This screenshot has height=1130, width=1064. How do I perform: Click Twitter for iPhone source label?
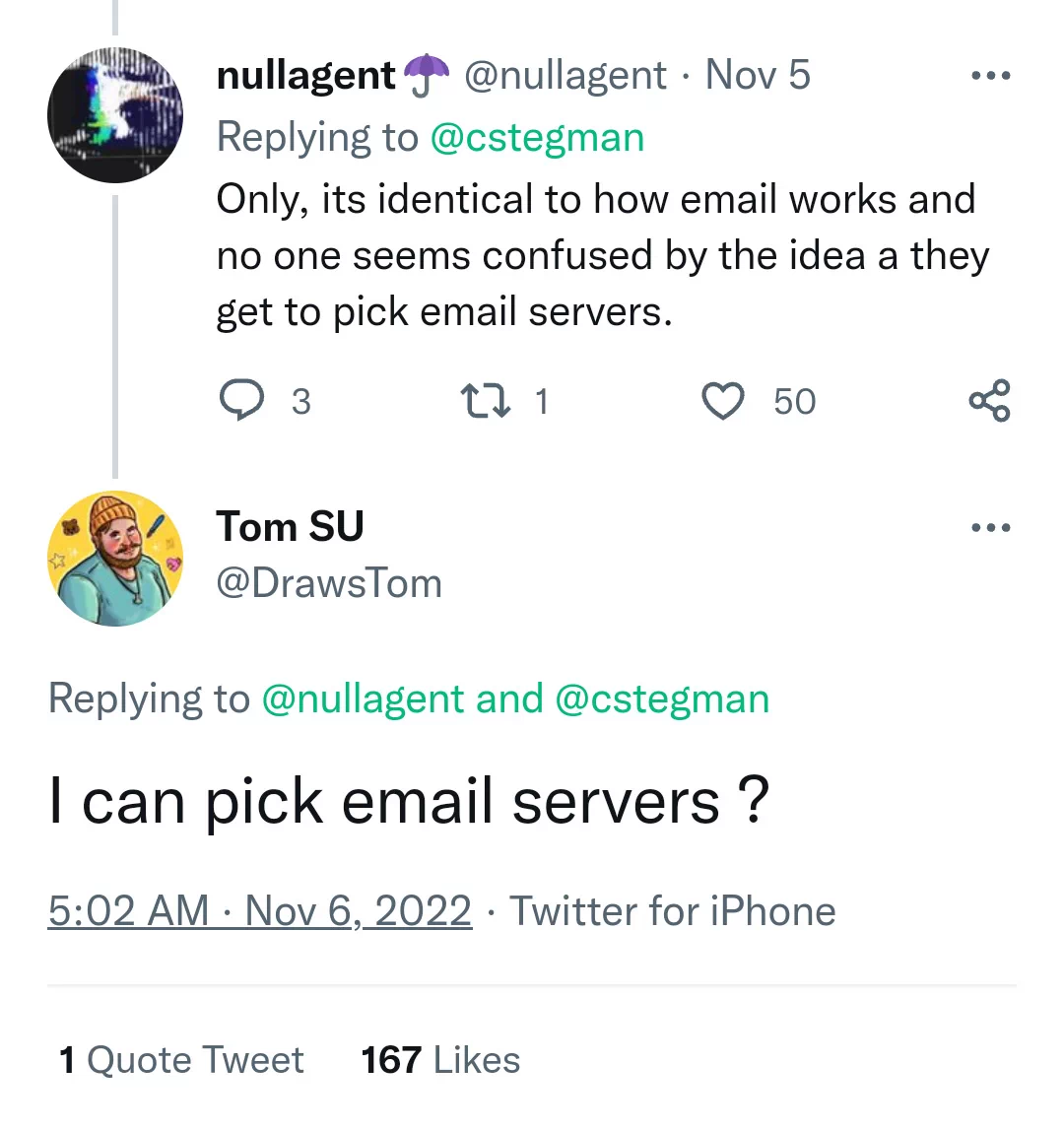click(x=673, y=911)
